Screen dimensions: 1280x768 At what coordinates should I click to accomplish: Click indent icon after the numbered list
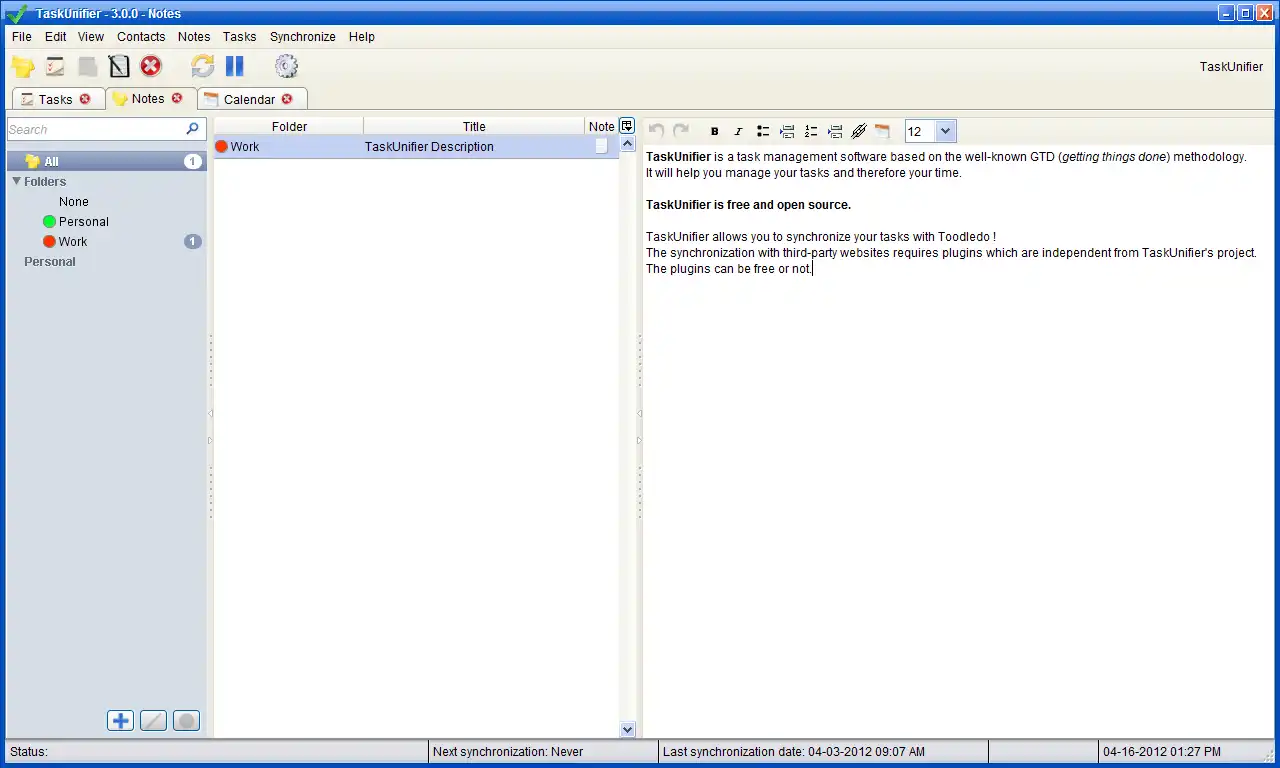pos(835,131)
